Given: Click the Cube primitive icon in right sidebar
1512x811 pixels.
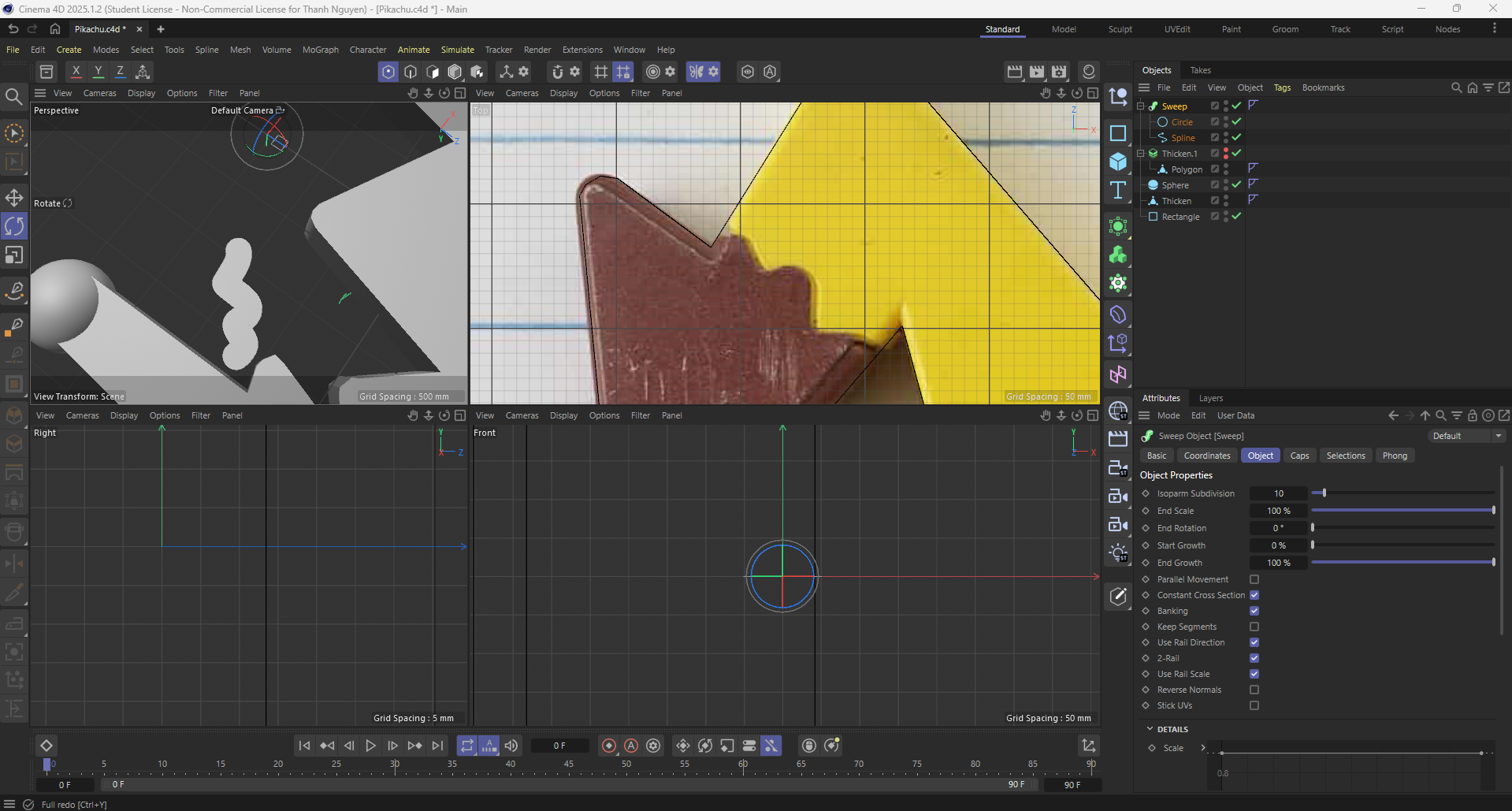Looking at the screenshot, I should point(1117,162).
